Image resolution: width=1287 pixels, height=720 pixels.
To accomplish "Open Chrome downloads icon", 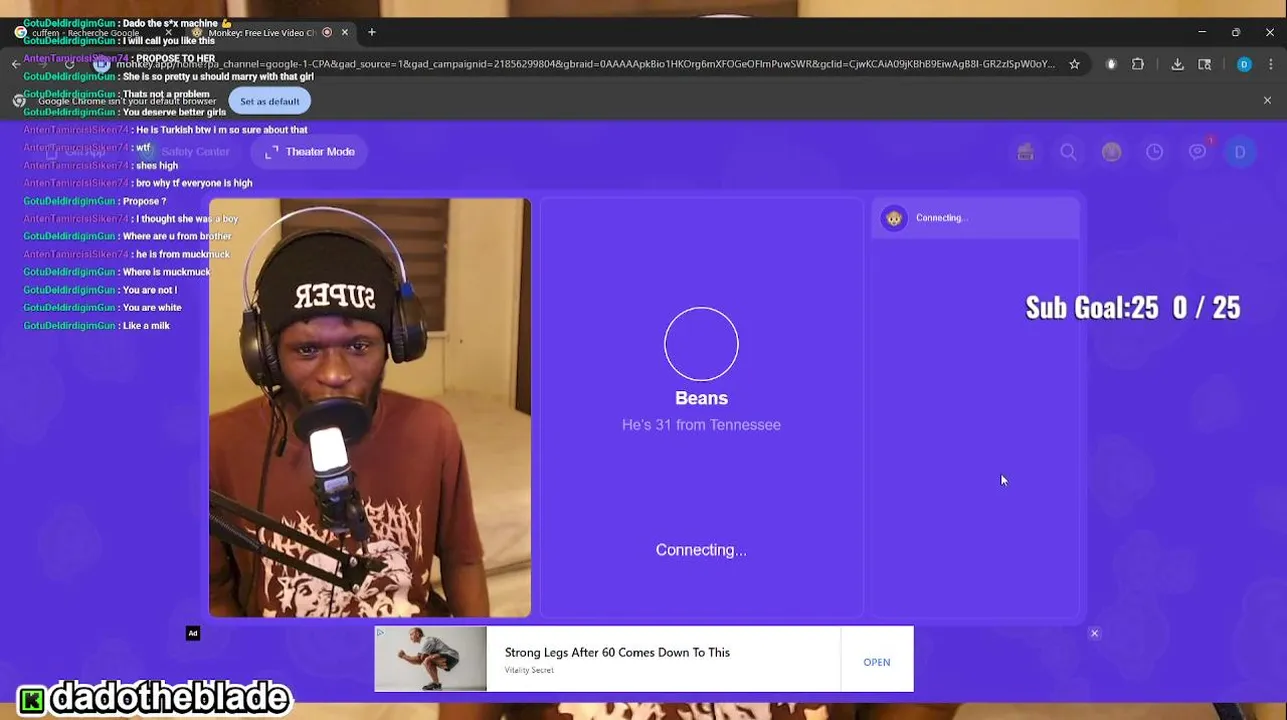I will pyautogui.click(x=1177, y=64).
